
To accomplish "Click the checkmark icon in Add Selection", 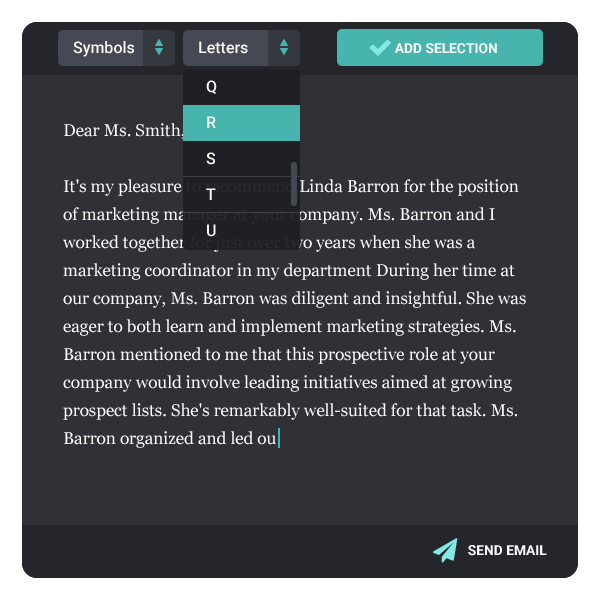I will point(380,48).
